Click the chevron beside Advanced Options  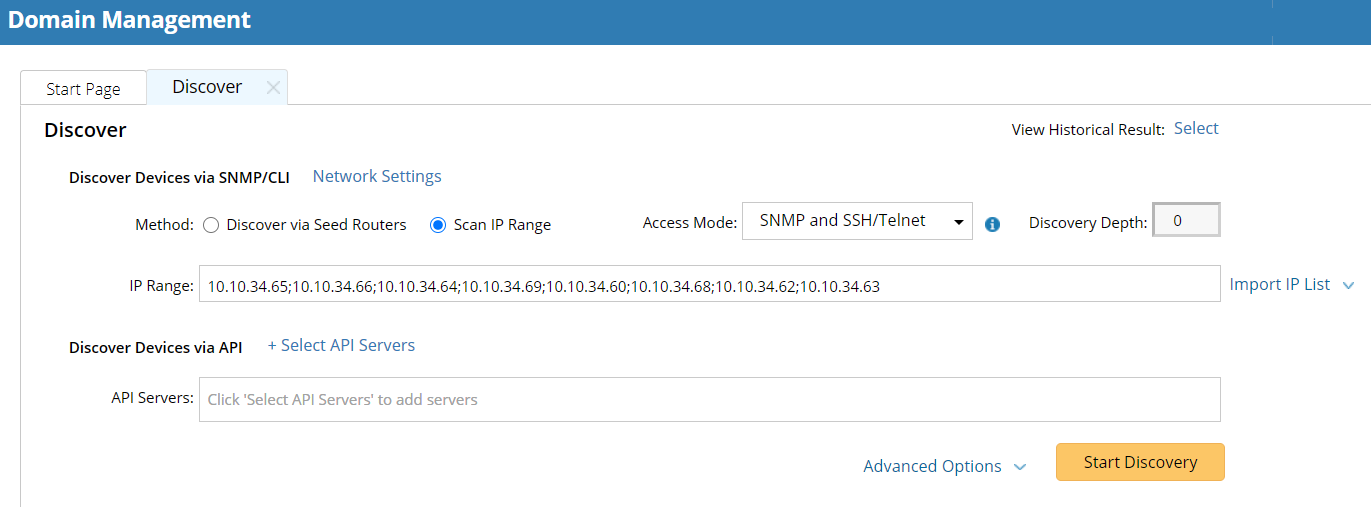click(x=1020, y=467)
